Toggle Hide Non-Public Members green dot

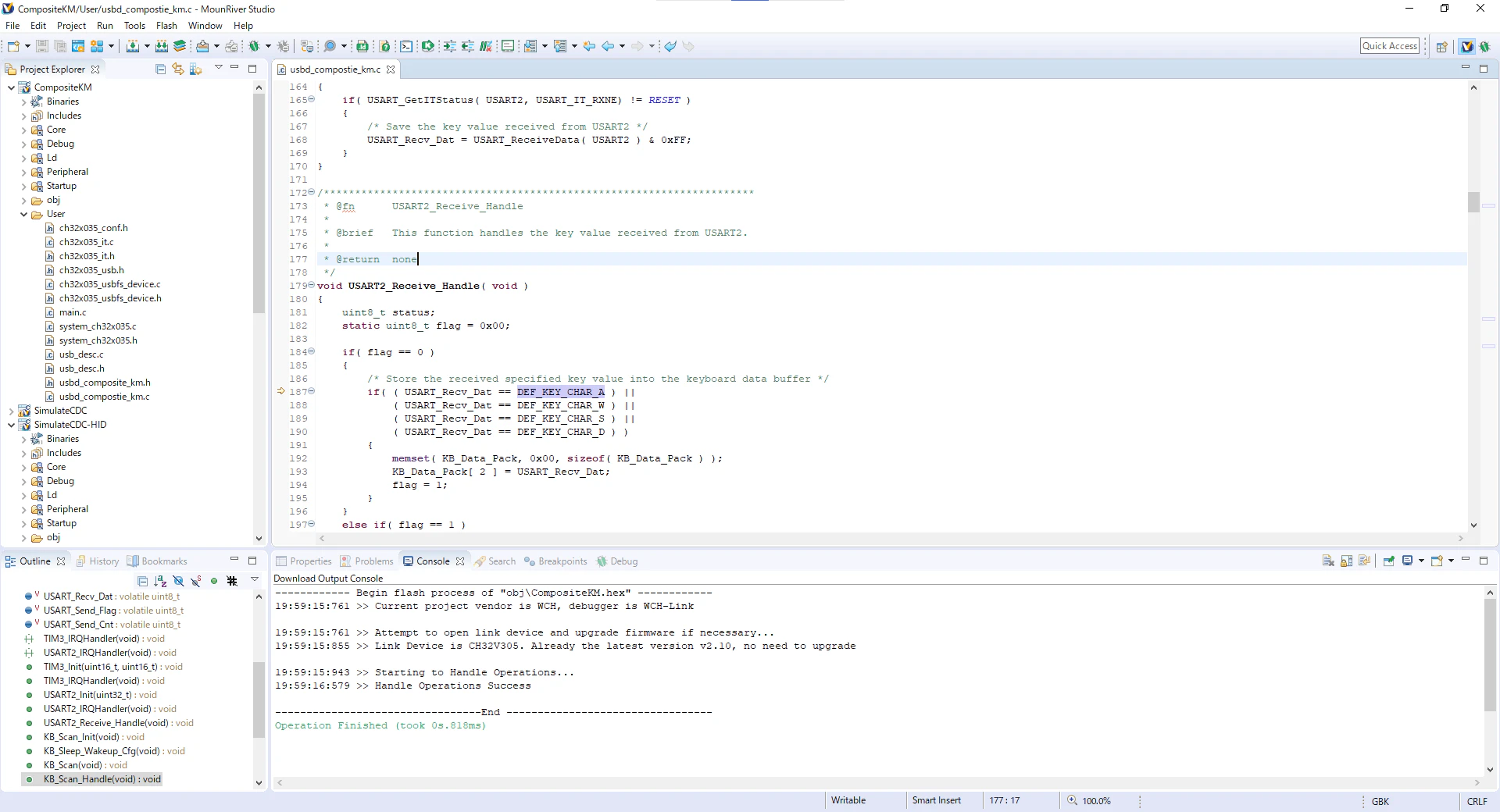(214, 581)
